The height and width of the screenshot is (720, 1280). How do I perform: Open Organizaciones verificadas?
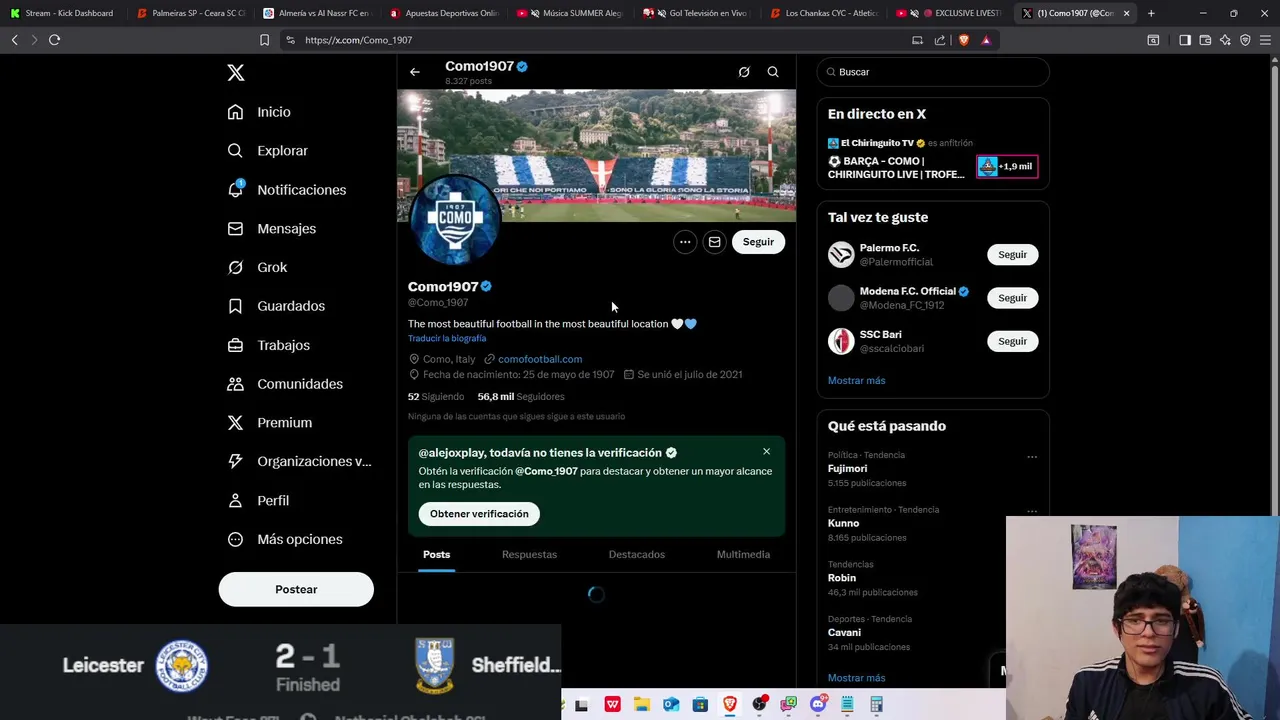coord(299,461)
